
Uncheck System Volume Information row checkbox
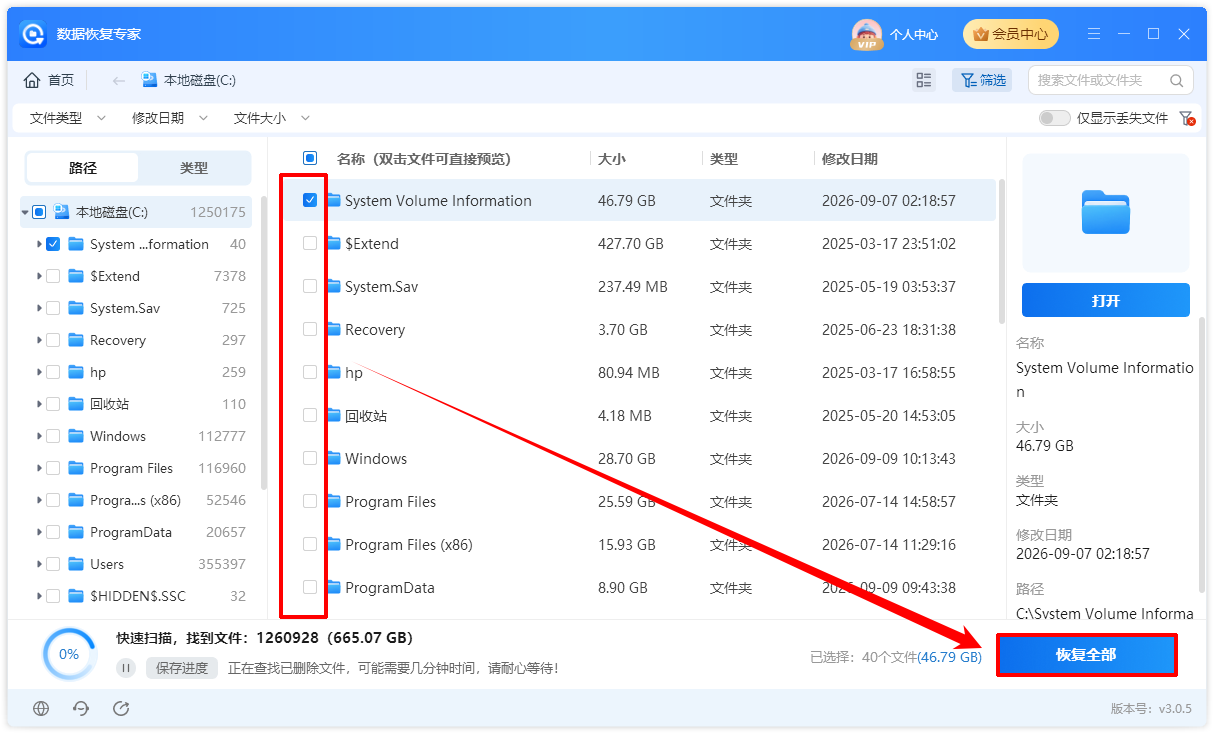[310, 200]
